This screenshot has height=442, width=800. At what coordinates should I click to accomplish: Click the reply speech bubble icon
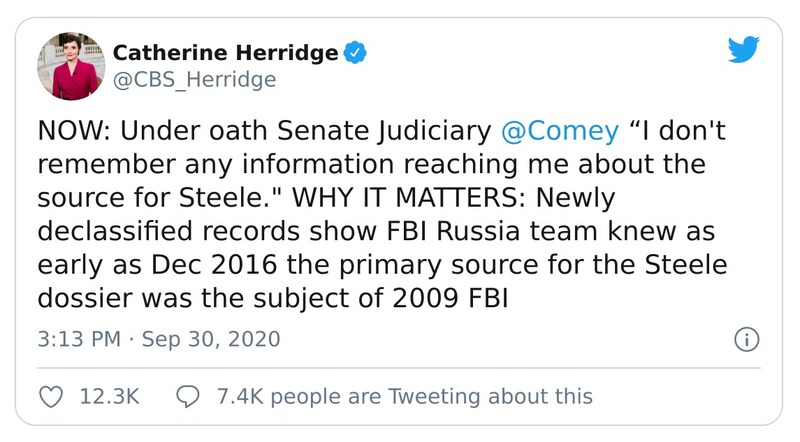point(189,397)
